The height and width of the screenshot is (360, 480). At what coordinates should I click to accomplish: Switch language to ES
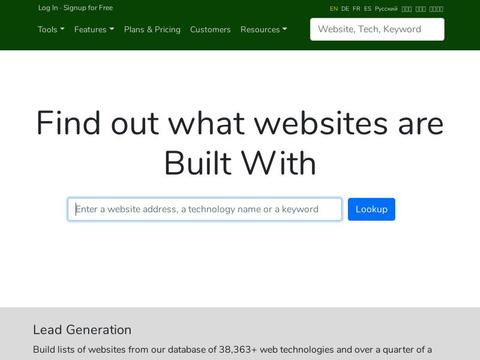tap(367, 9)
